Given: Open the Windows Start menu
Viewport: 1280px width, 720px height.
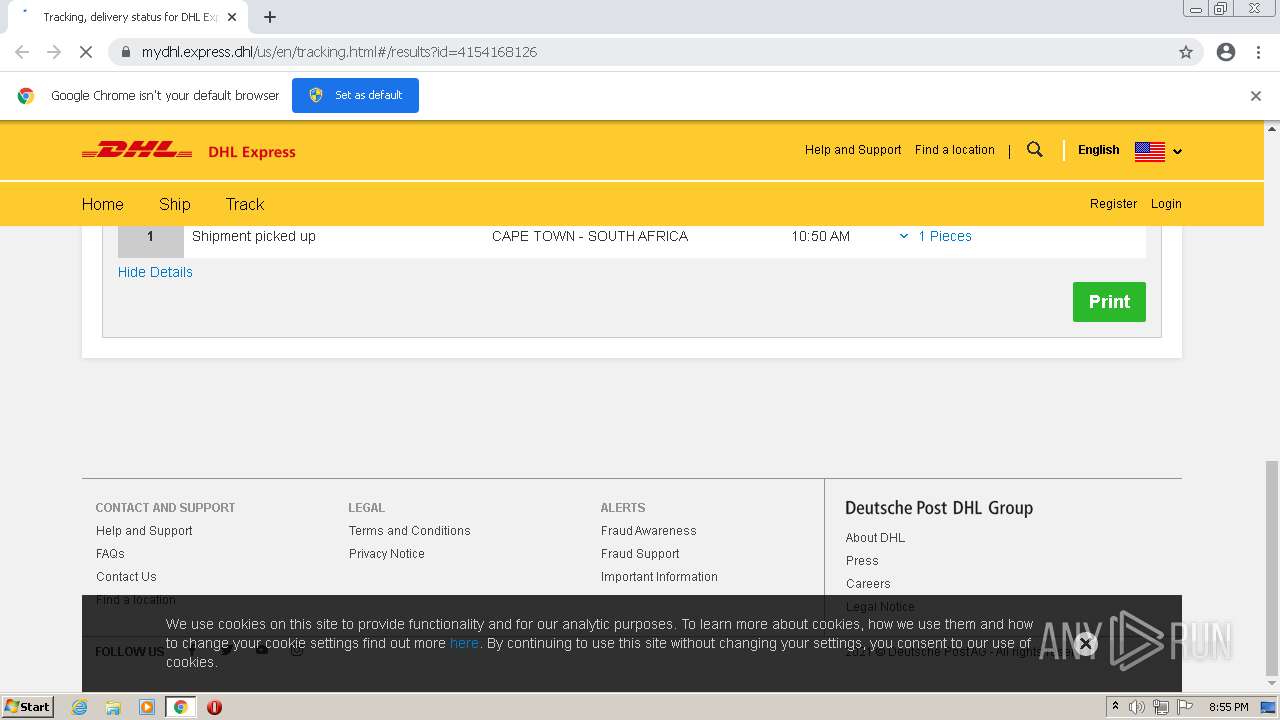Looking at the screenshot, I should click(x=28, y=707).
